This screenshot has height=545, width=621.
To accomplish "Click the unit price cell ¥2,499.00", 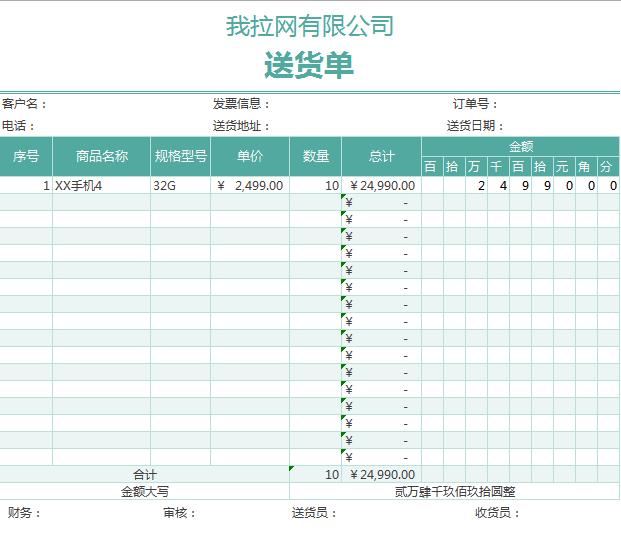I will click(x=250, y=185).
